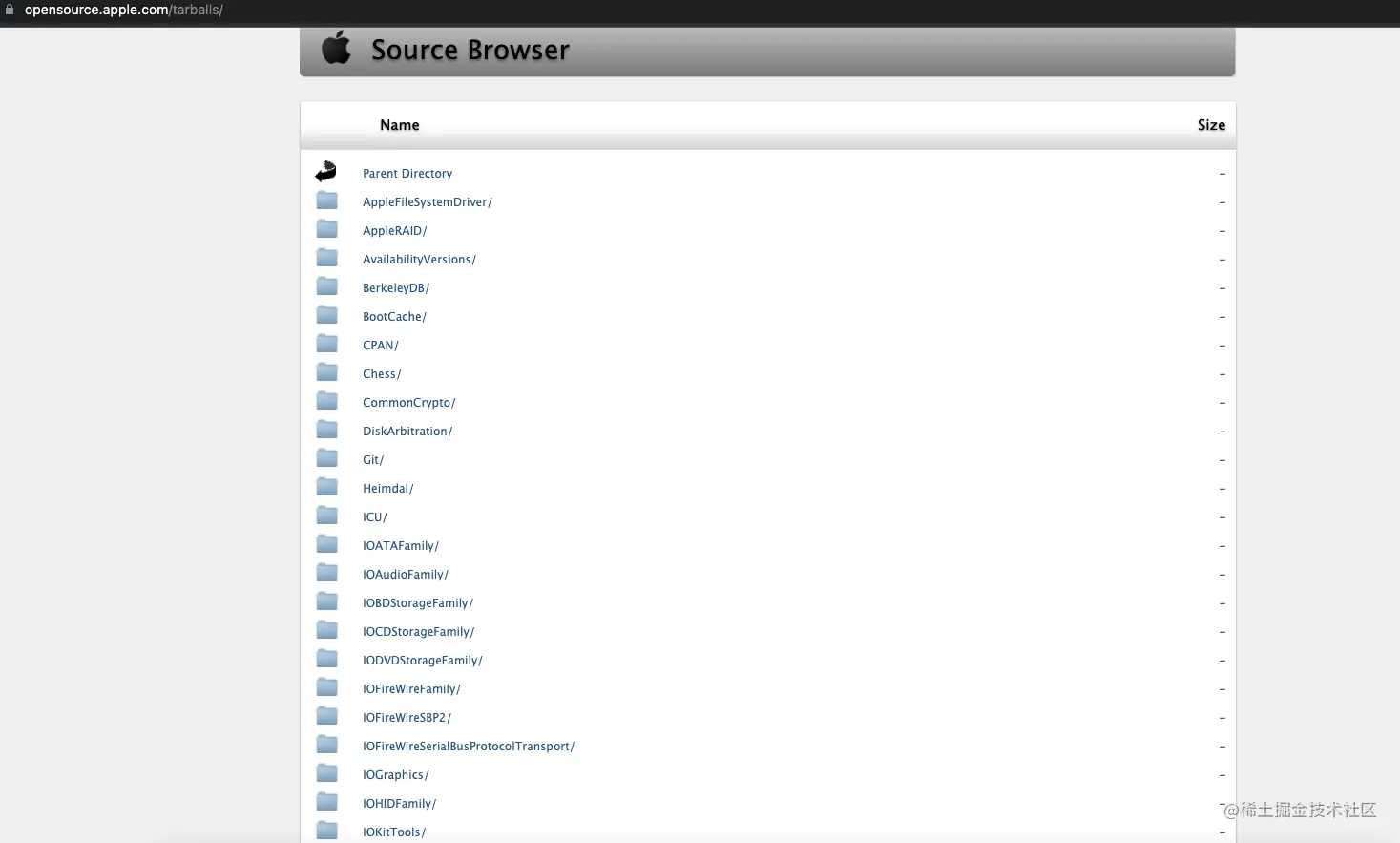1400x843 pixels.
Task: Open the Parent Directory link
Action: 407,174
